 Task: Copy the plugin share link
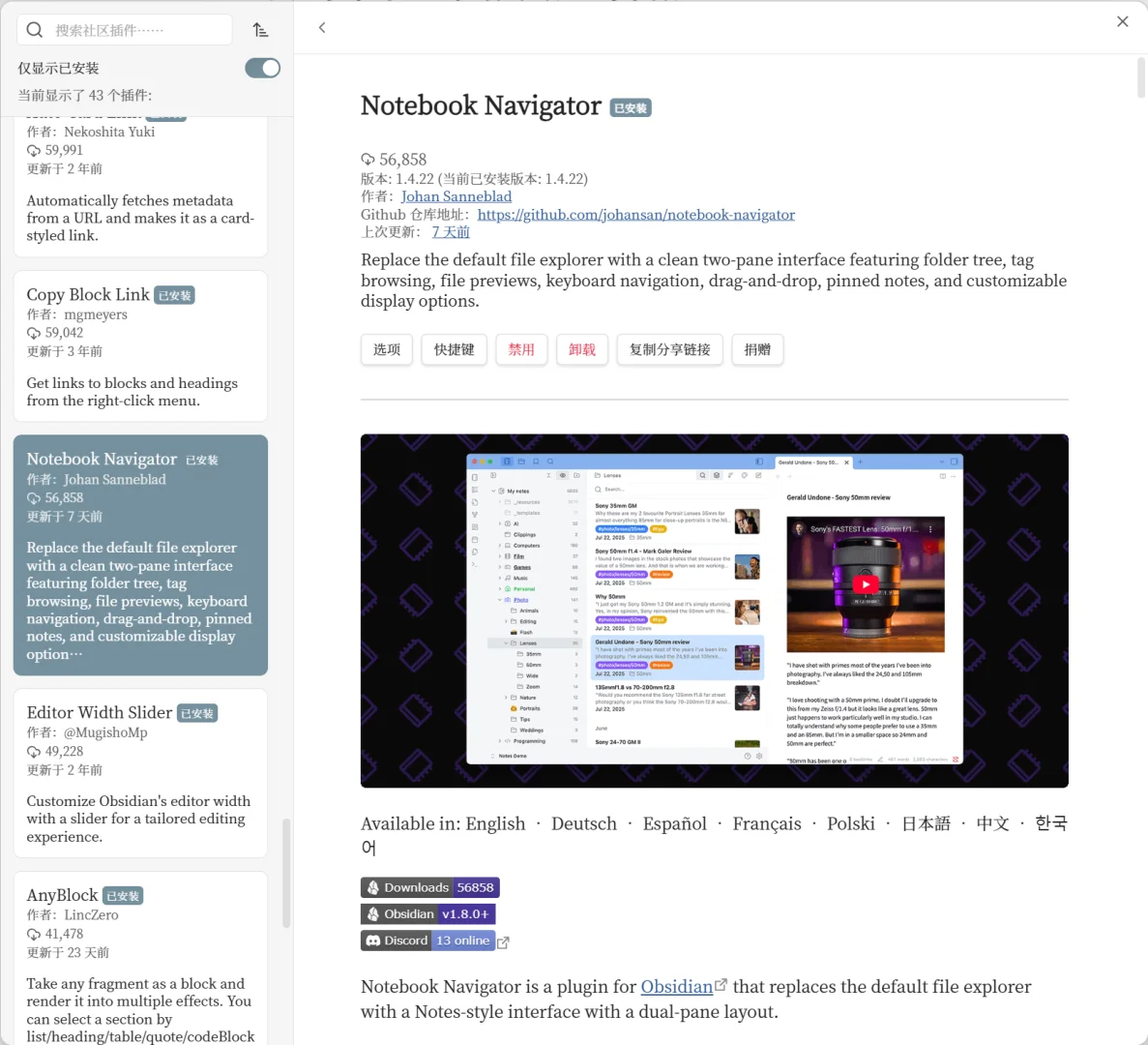[x=670, y=349]
